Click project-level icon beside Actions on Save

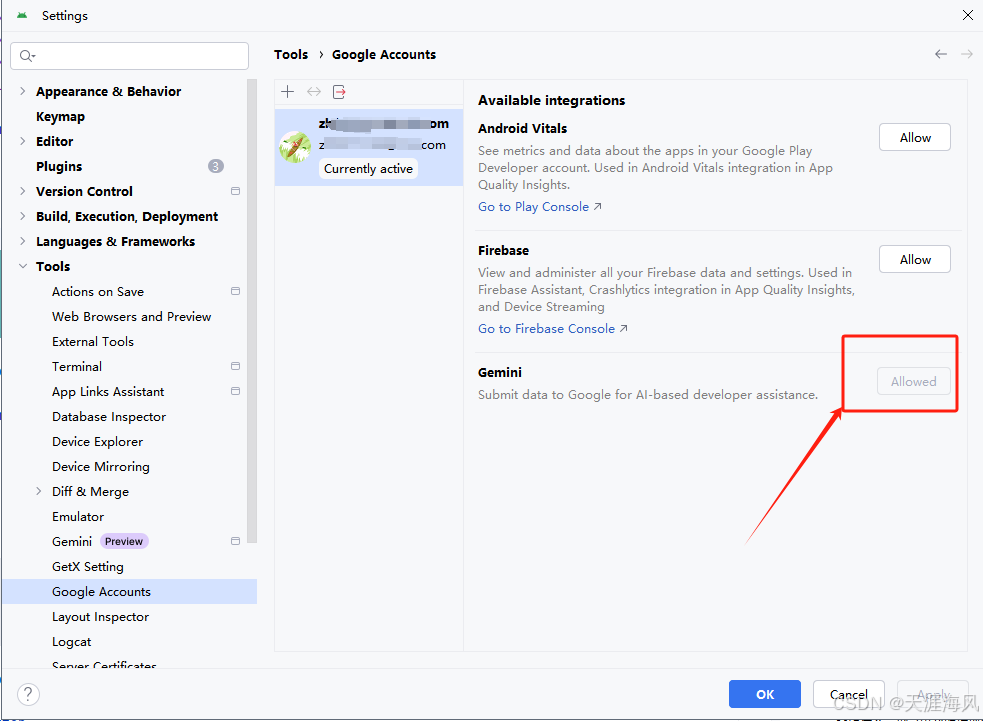click(236, 291)
